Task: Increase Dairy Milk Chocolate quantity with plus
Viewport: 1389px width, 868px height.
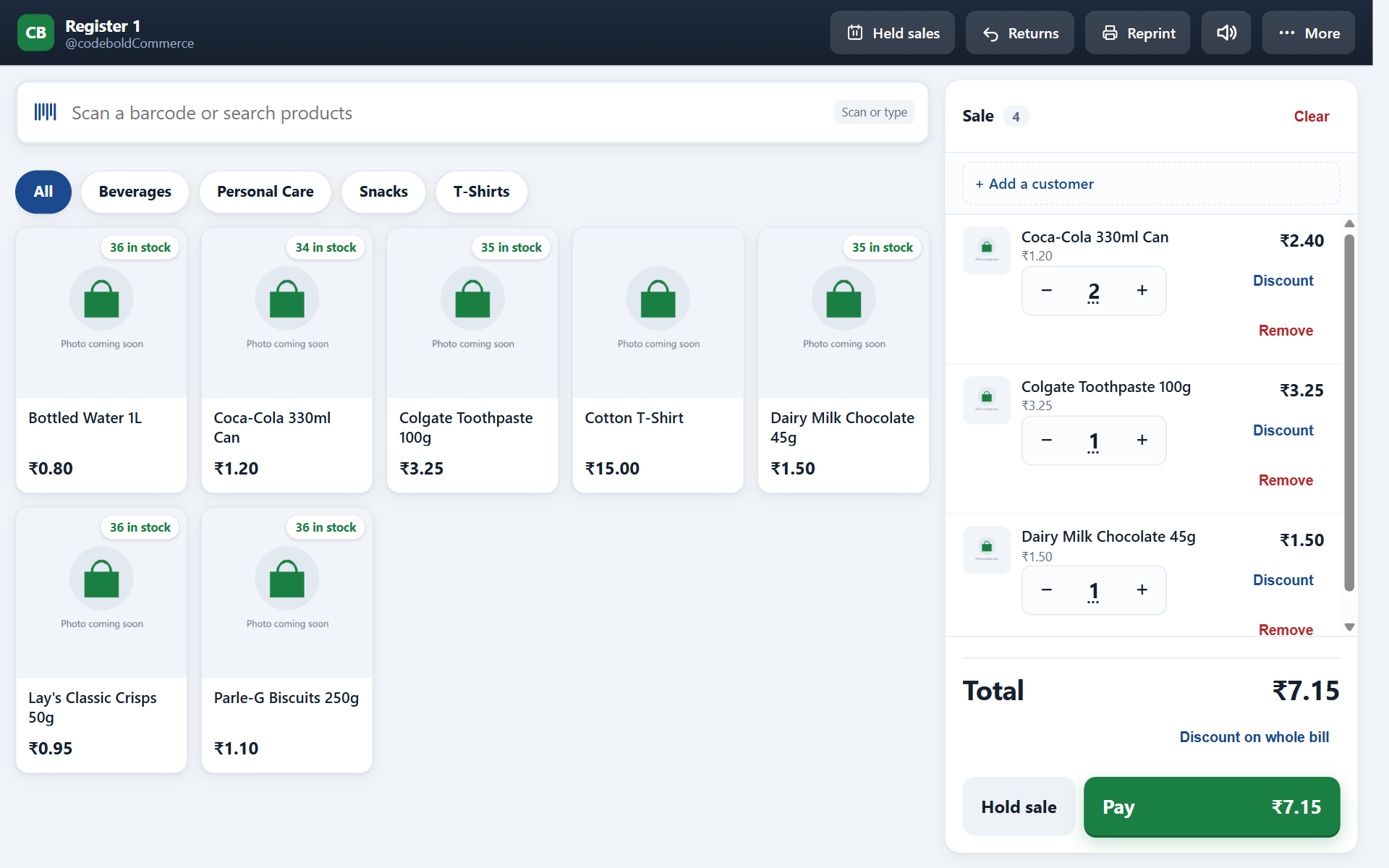Action: [1142, 590]
